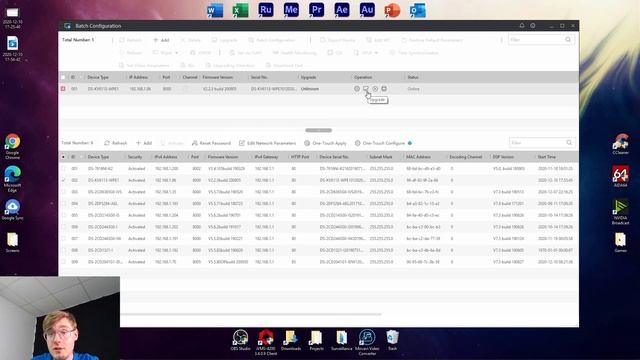640x360 pixels.
Task: Click Refresh in lower toolbar
Action: point(116,143)
